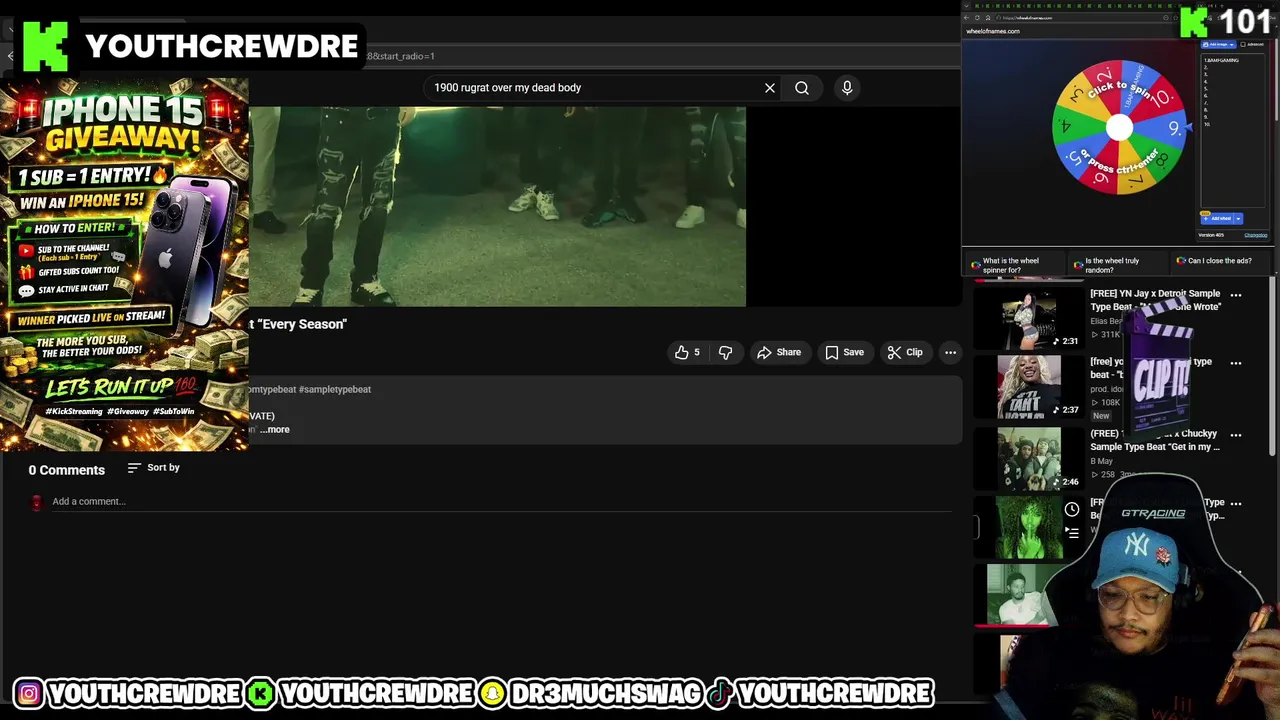The width and height of the screenshot is (1280, 720).
Task: Click the red '10.' wheel segment
Action: [1158, 98]
